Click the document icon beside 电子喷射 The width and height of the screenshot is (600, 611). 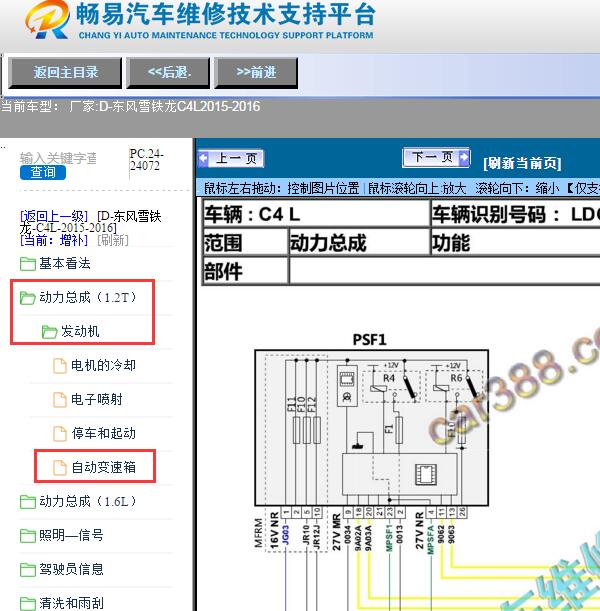point(60,400)
